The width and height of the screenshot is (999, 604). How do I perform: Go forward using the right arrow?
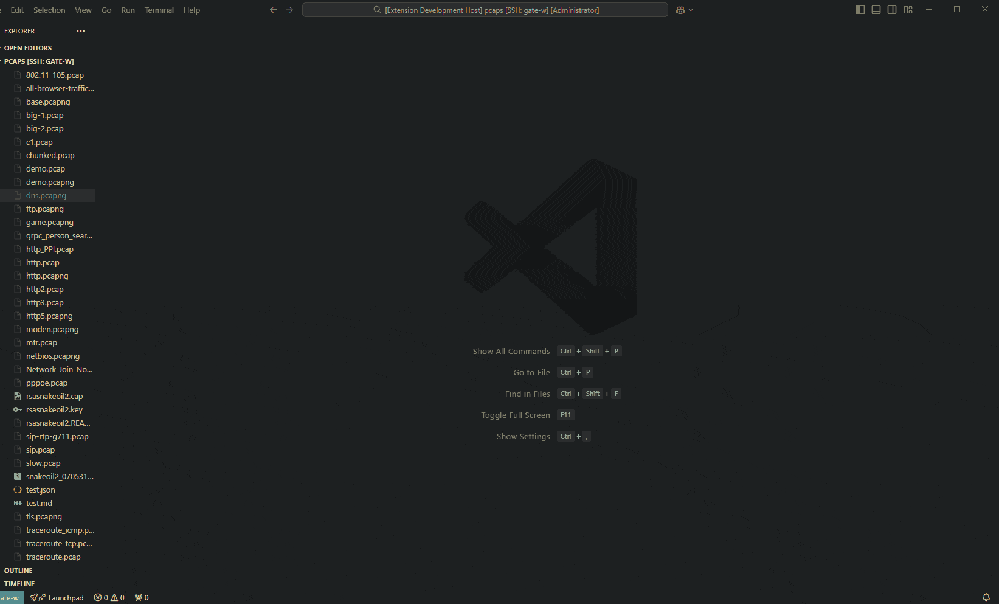tap(289, 10)
